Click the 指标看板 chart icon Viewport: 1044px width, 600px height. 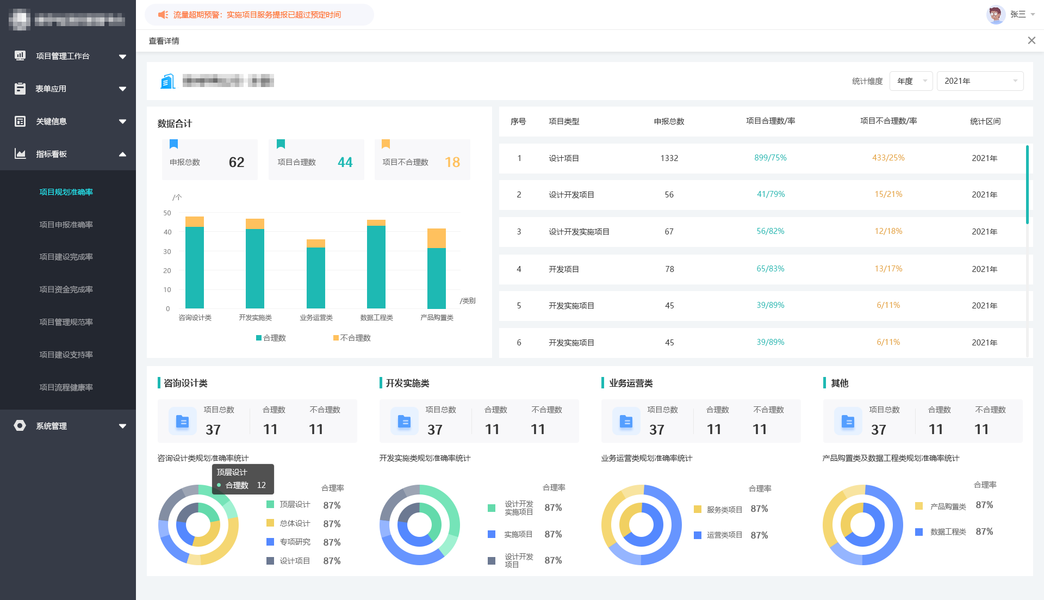coord(20,154)
